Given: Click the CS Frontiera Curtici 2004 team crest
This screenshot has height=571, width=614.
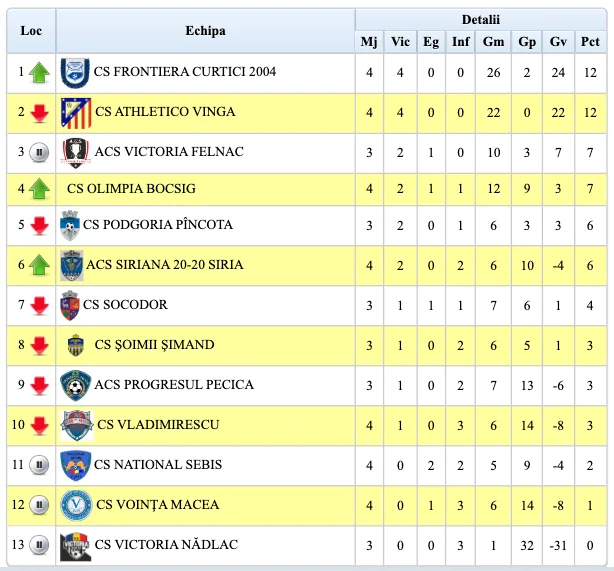Looking at the screenshot, I should click(x=75, y=73).
